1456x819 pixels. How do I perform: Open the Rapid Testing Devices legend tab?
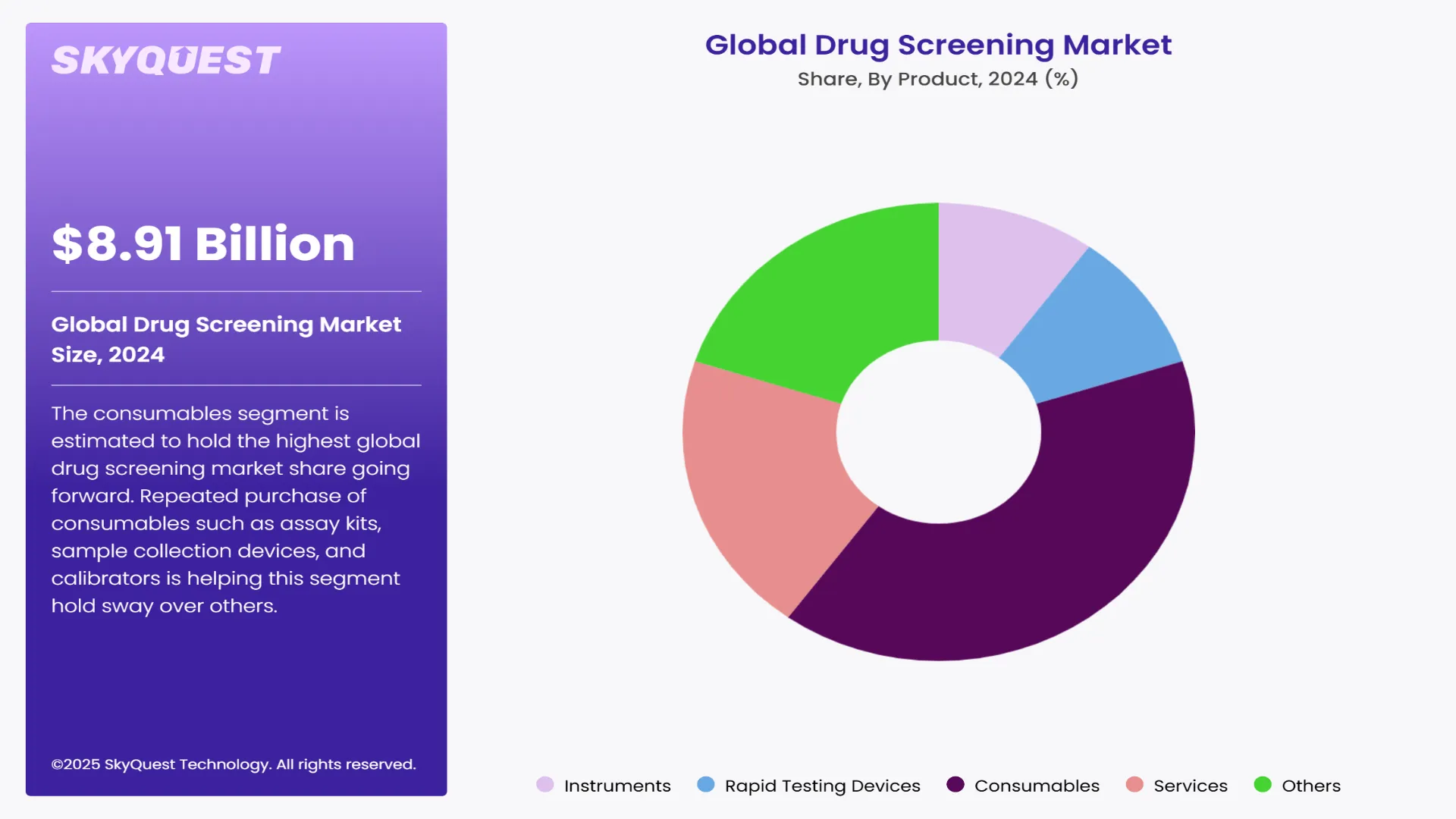(x=821, y=786)
